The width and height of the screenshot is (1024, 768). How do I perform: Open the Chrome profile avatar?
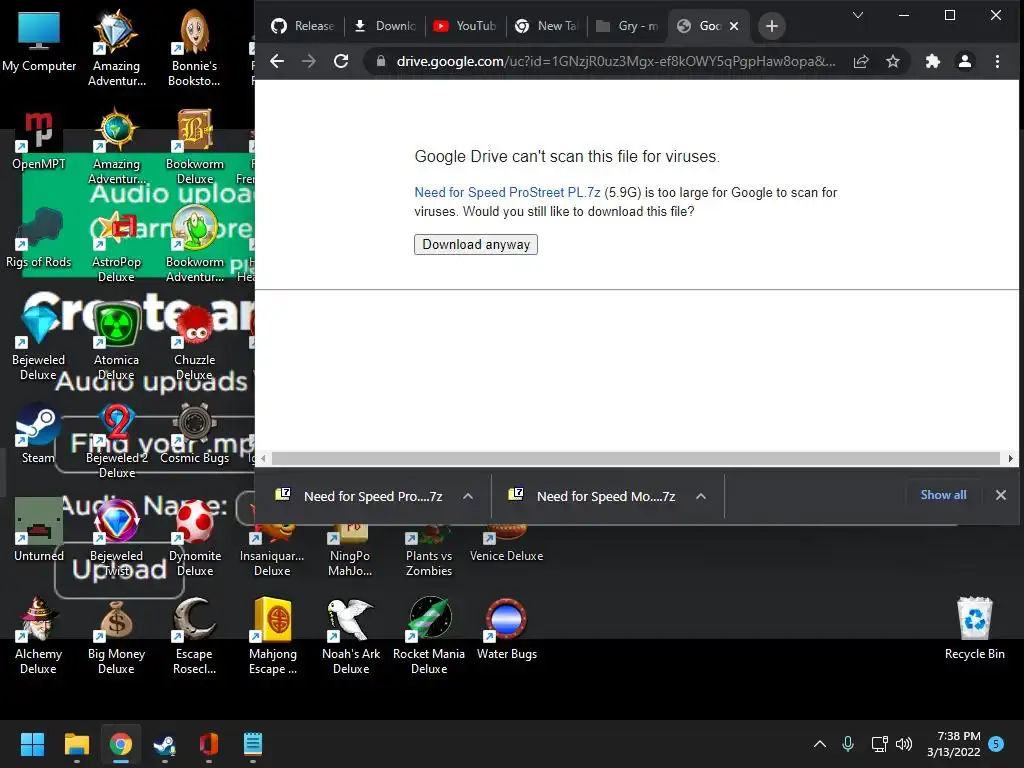[x=965, y=61]
